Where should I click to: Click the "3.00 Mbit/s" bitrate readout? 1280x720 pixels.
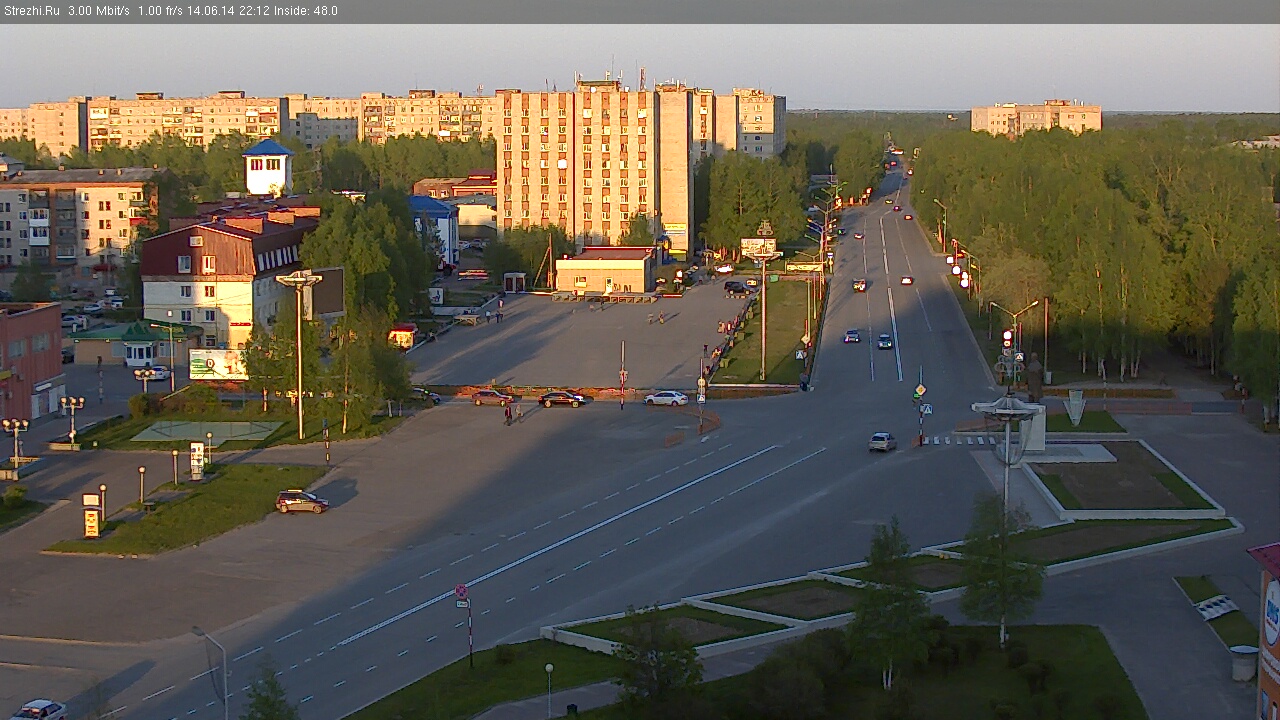coord(99,11)
